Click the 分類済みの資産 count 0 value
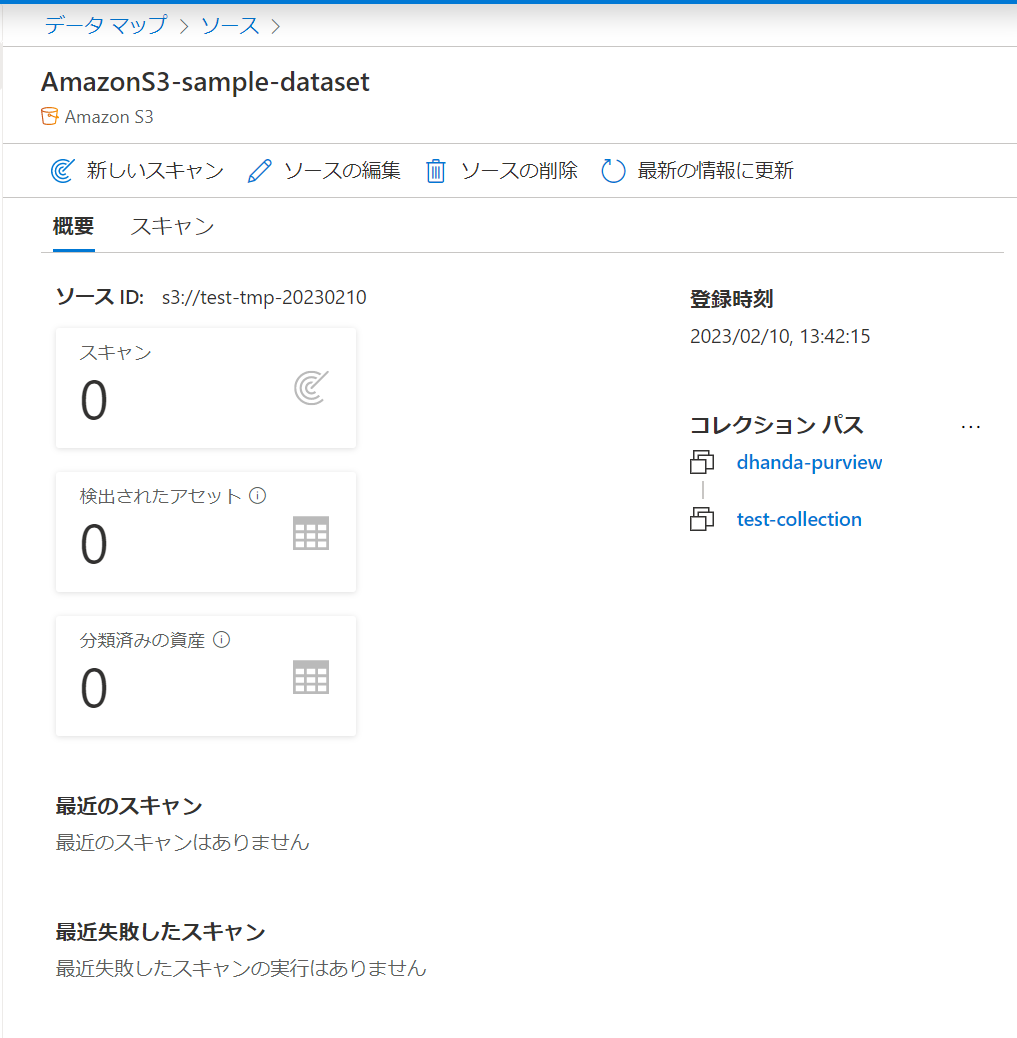1017x1038 pixels. pyautogui.click(x=93, y=688)
